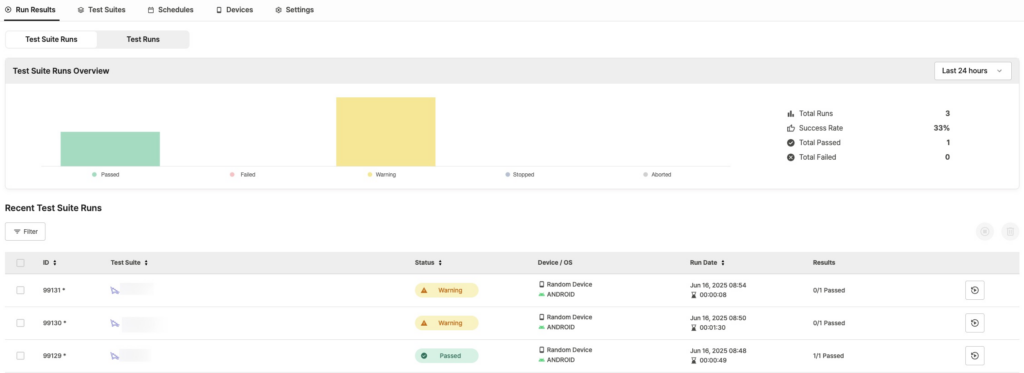Rerun test suite run 99130

[974, 323]
